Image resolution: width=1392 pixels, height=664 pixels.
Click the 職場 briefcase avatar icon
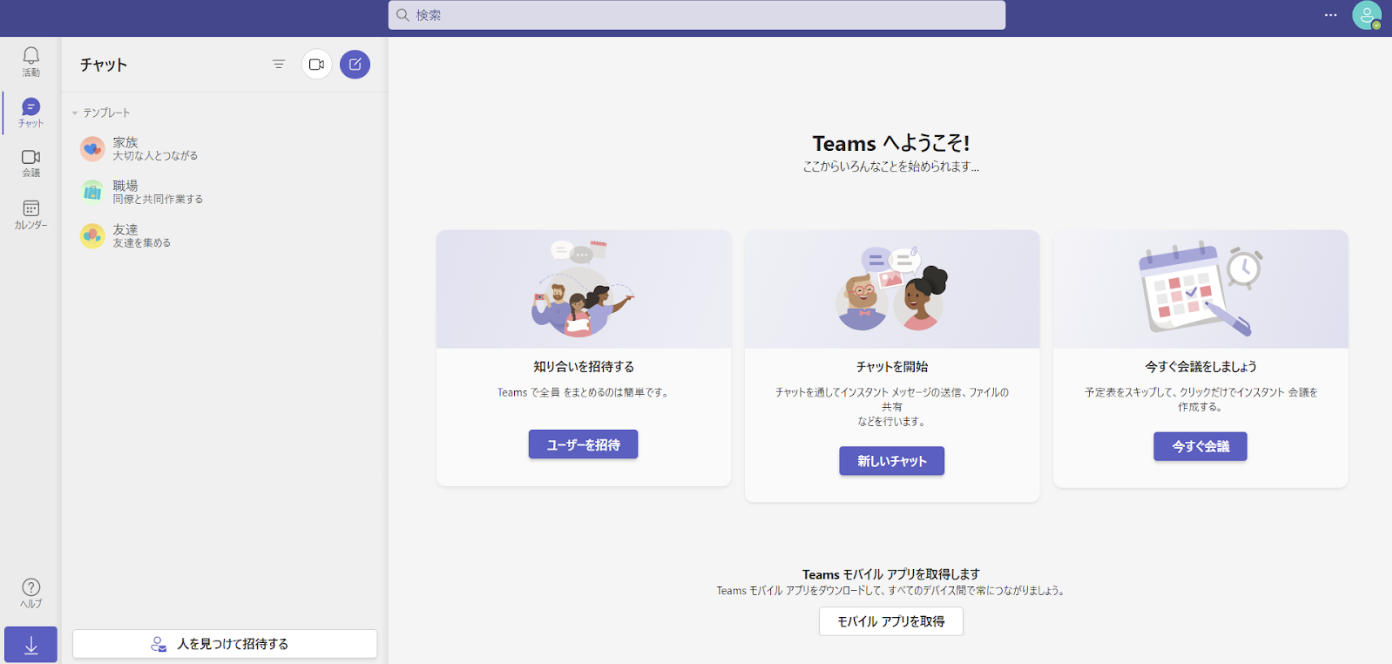(x=92, y=191)
